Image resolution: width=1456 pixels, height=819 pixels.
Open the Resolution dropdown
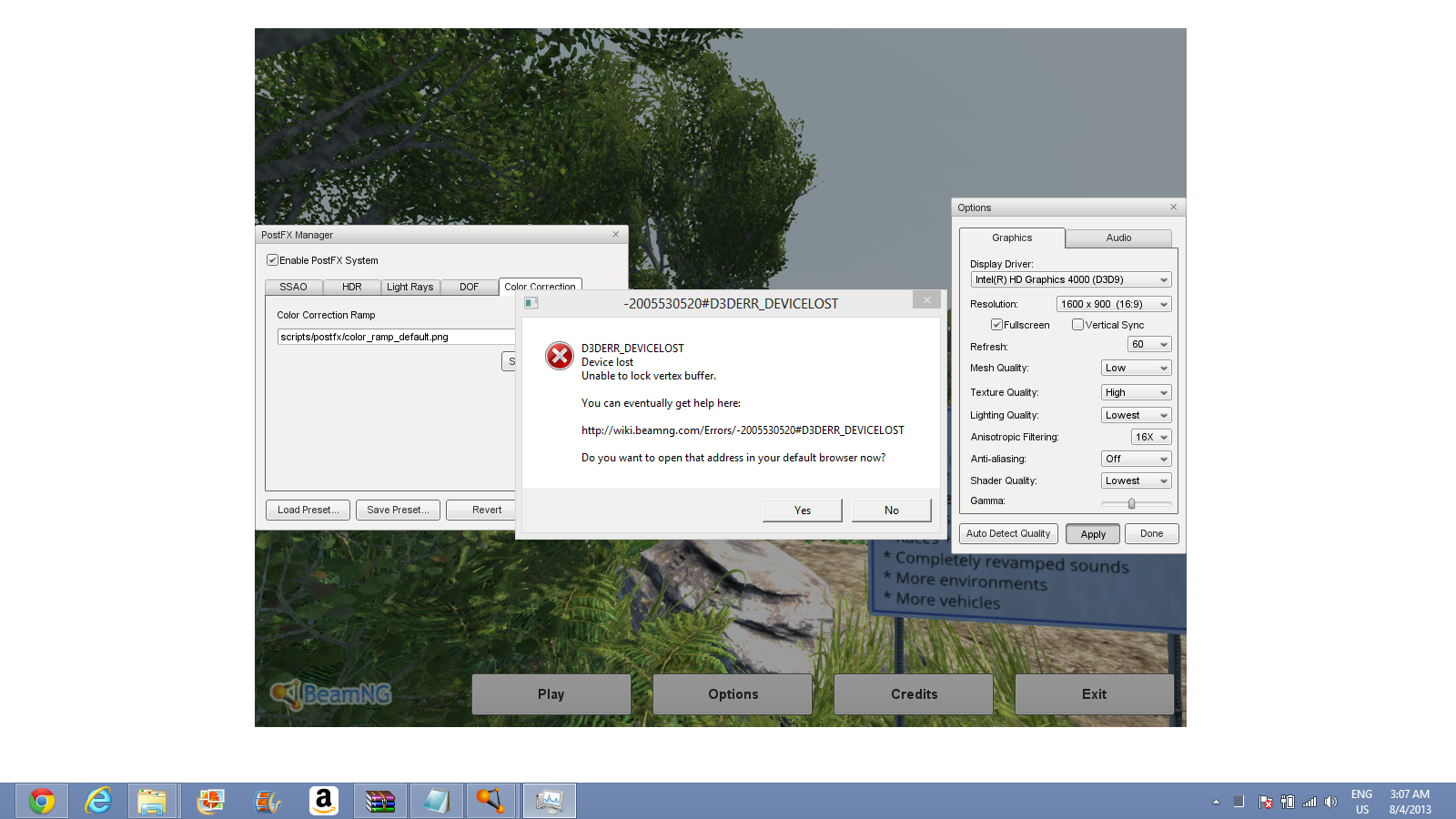pos(1114,304)
